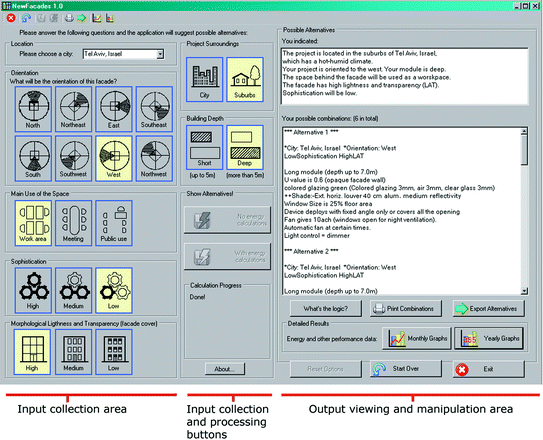This screenshot has height=440, width=543.
Task: Click the 'U value is 0.6' line
Action: (335, 180)
